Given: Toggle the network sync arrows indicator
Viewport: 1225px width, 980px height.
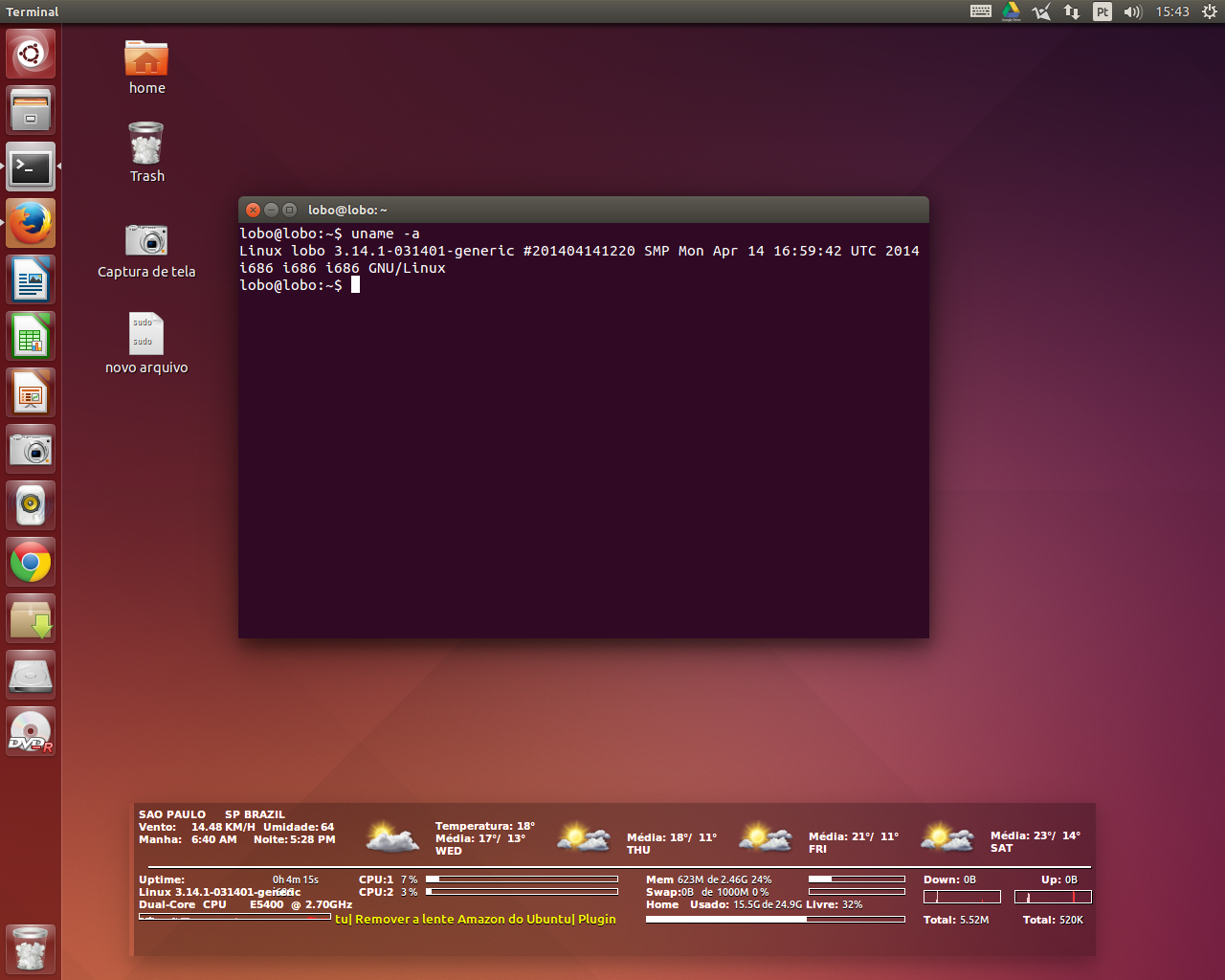Looking at the screenshot, I should [x=1072, y=11].
